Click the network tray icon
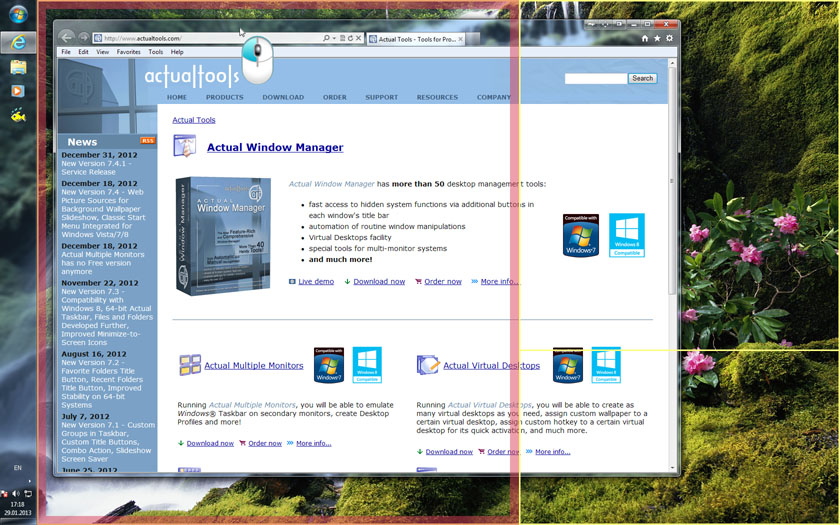The width and height of the screenshot is (840, 525). click(x=27, y=493)
